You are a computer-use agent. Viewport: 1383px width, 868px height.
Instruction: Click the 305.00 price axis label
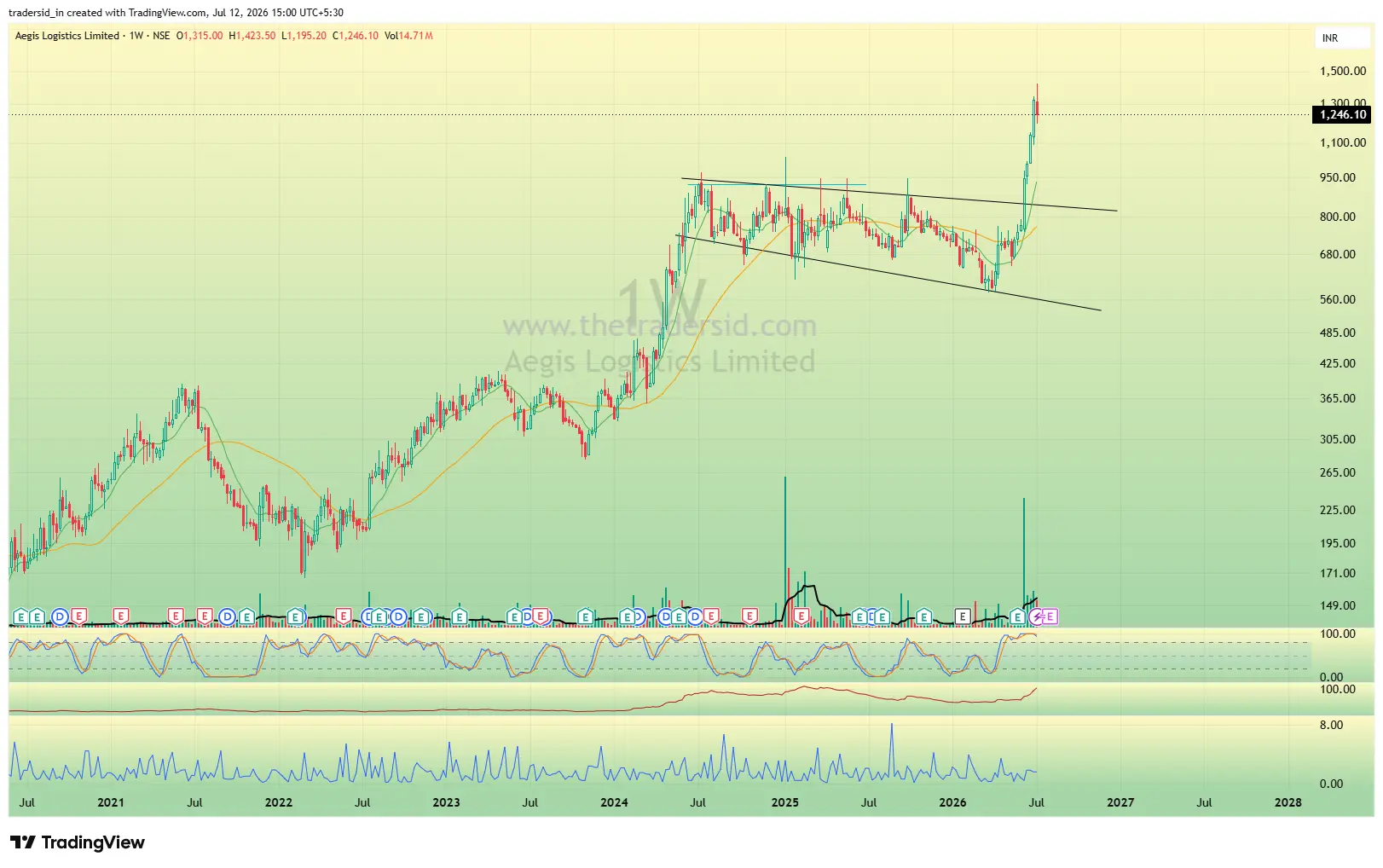pyautogui.click(x=1338, y=439)
